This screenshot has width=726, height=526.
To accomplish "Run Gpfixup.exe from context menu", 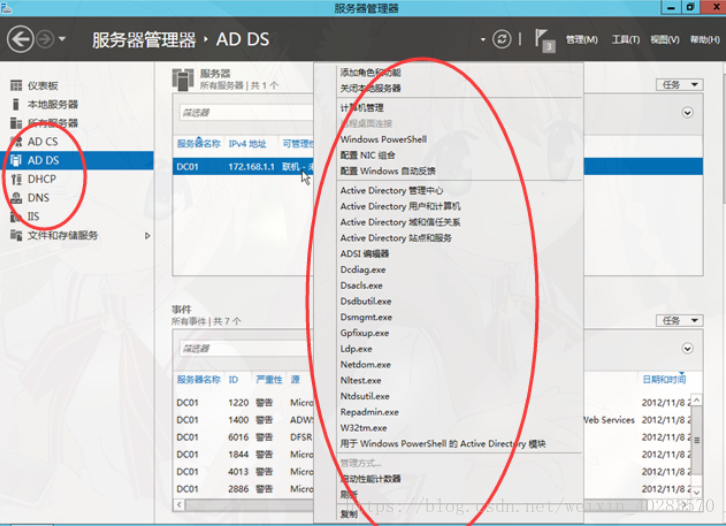I will coord(365,333).
